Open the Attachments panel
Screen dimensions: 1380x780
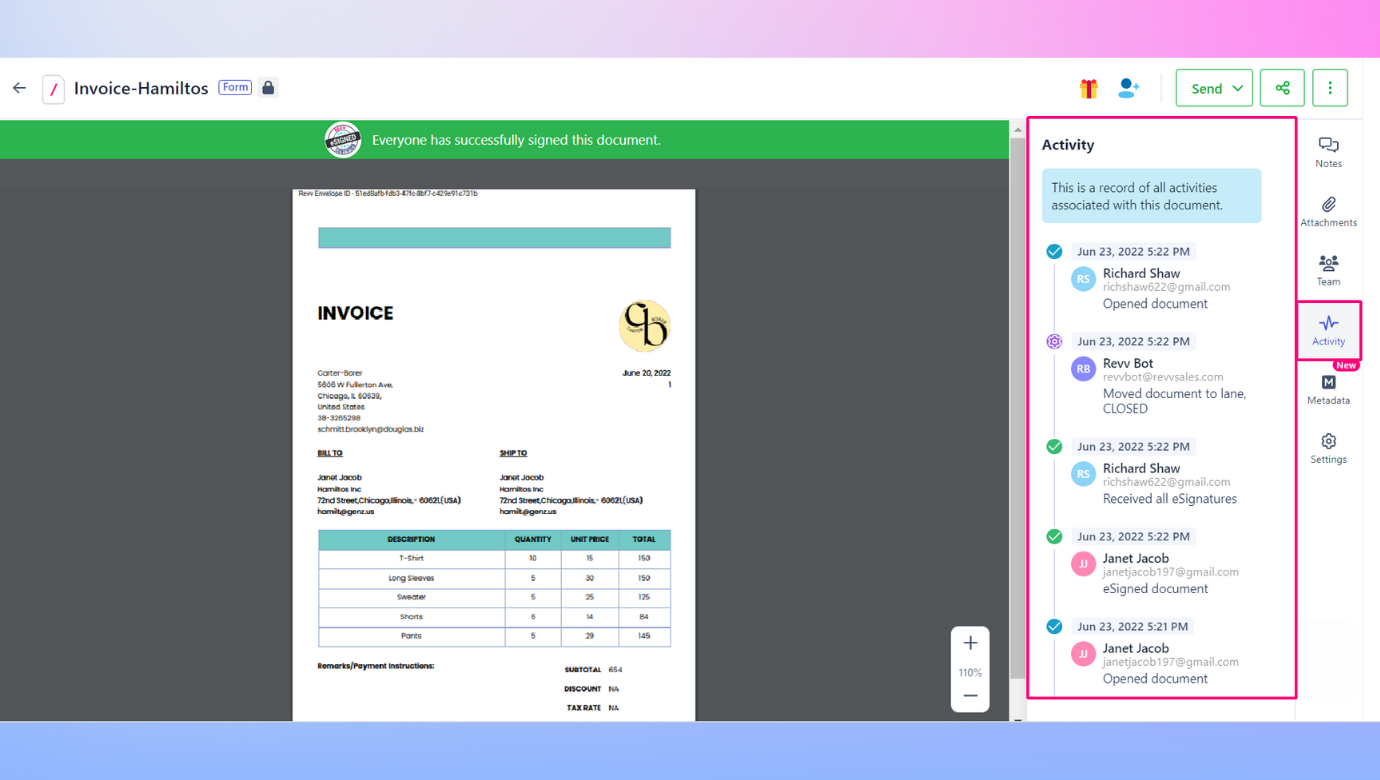click(1328, 212)
